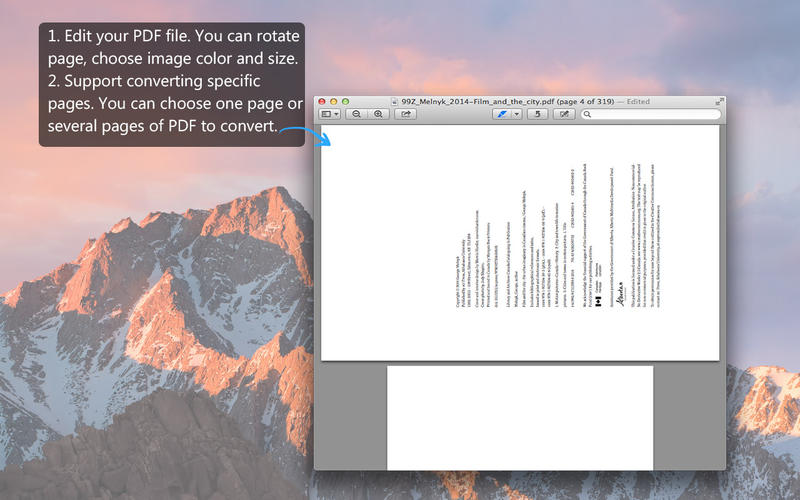Viewport: 800px width, 500px height.
Task: Click the PDF document proxy icon in title
Action: 394,102
